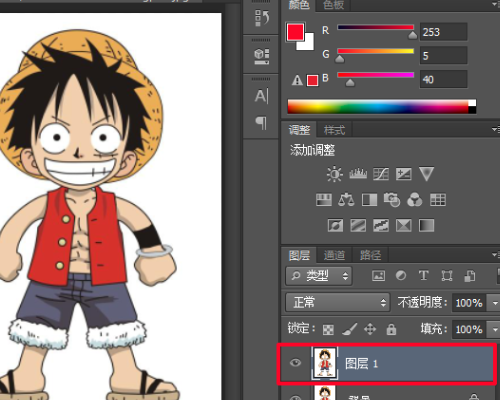Add a Black & White adjustment
Screen dimensions: 500x400
click(x=369, y=200)
